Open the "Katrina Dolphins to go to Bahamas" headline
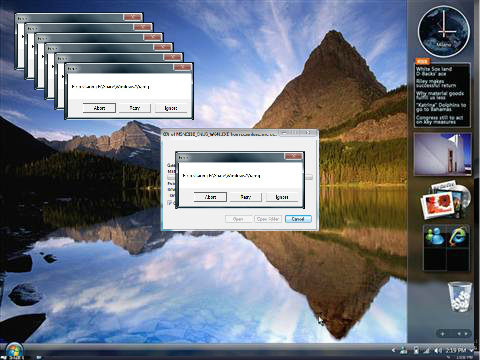Image resolution: width=480 pixels, height=360 pixels. click(x=441, y=107)
